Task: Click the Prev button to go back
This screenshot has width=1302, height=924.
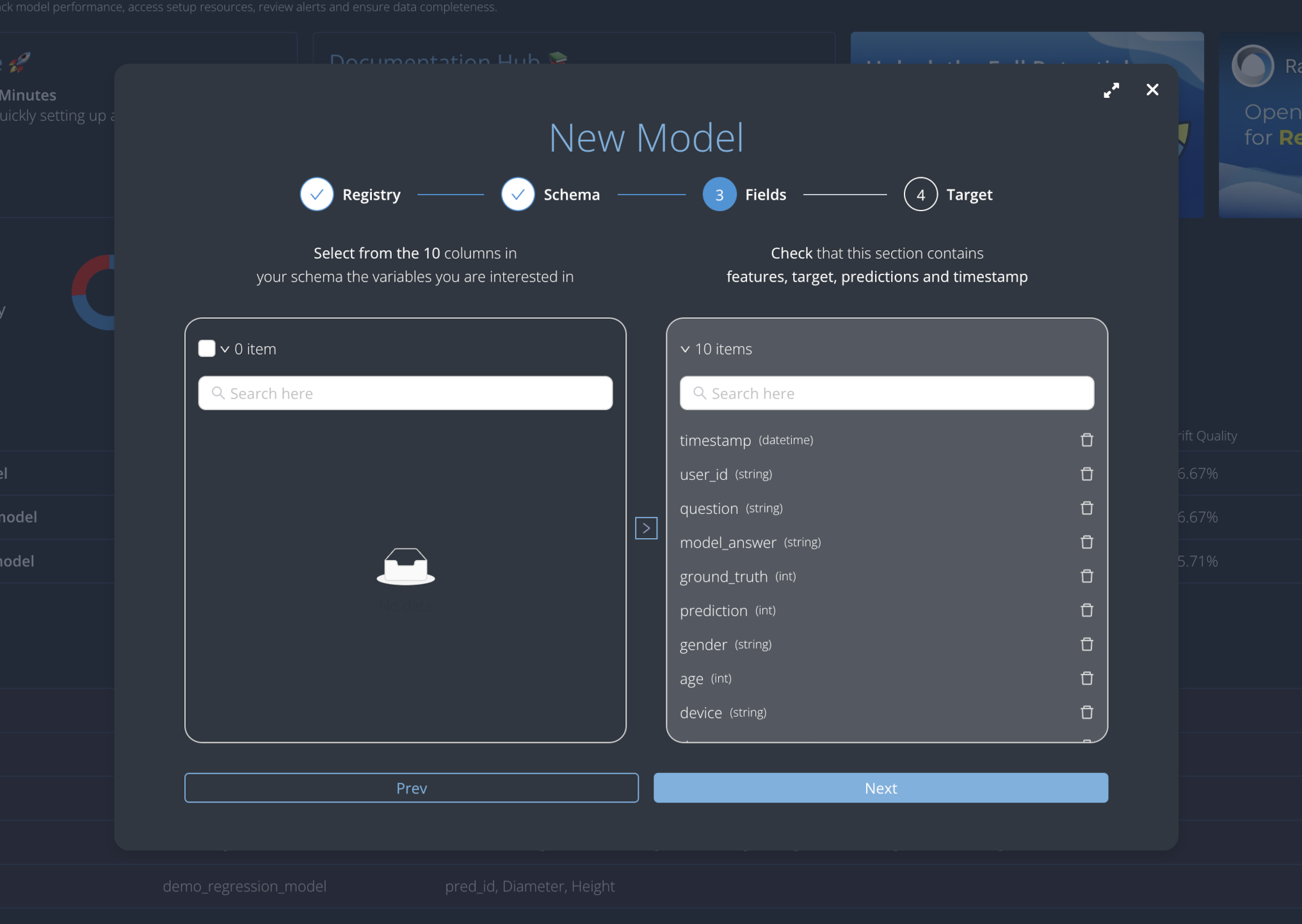Action: [411, 787]
